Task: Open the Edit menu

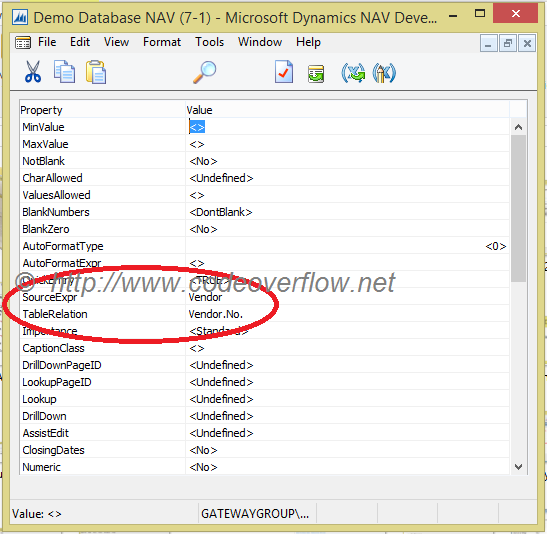Action: click(x=80, y=42)
